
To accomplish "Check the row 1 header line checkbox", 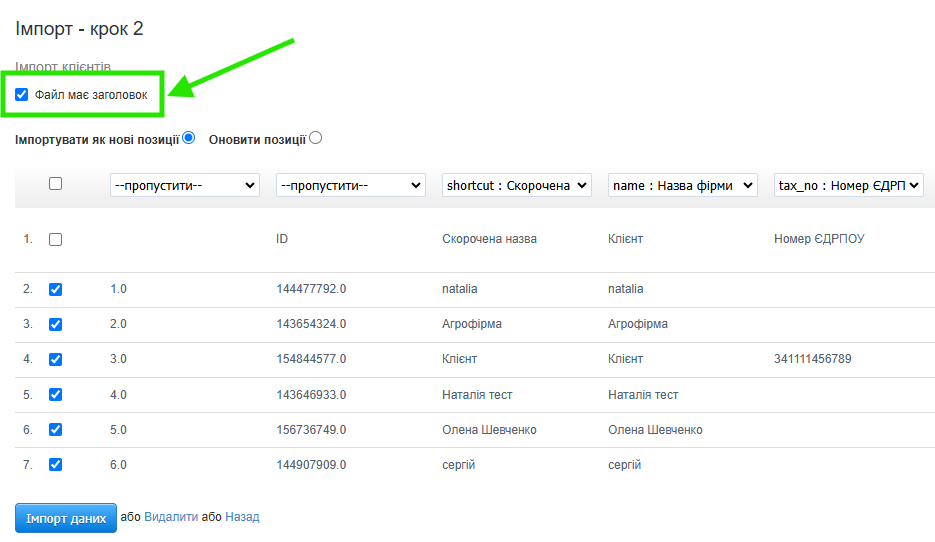I will coord(56,240).
